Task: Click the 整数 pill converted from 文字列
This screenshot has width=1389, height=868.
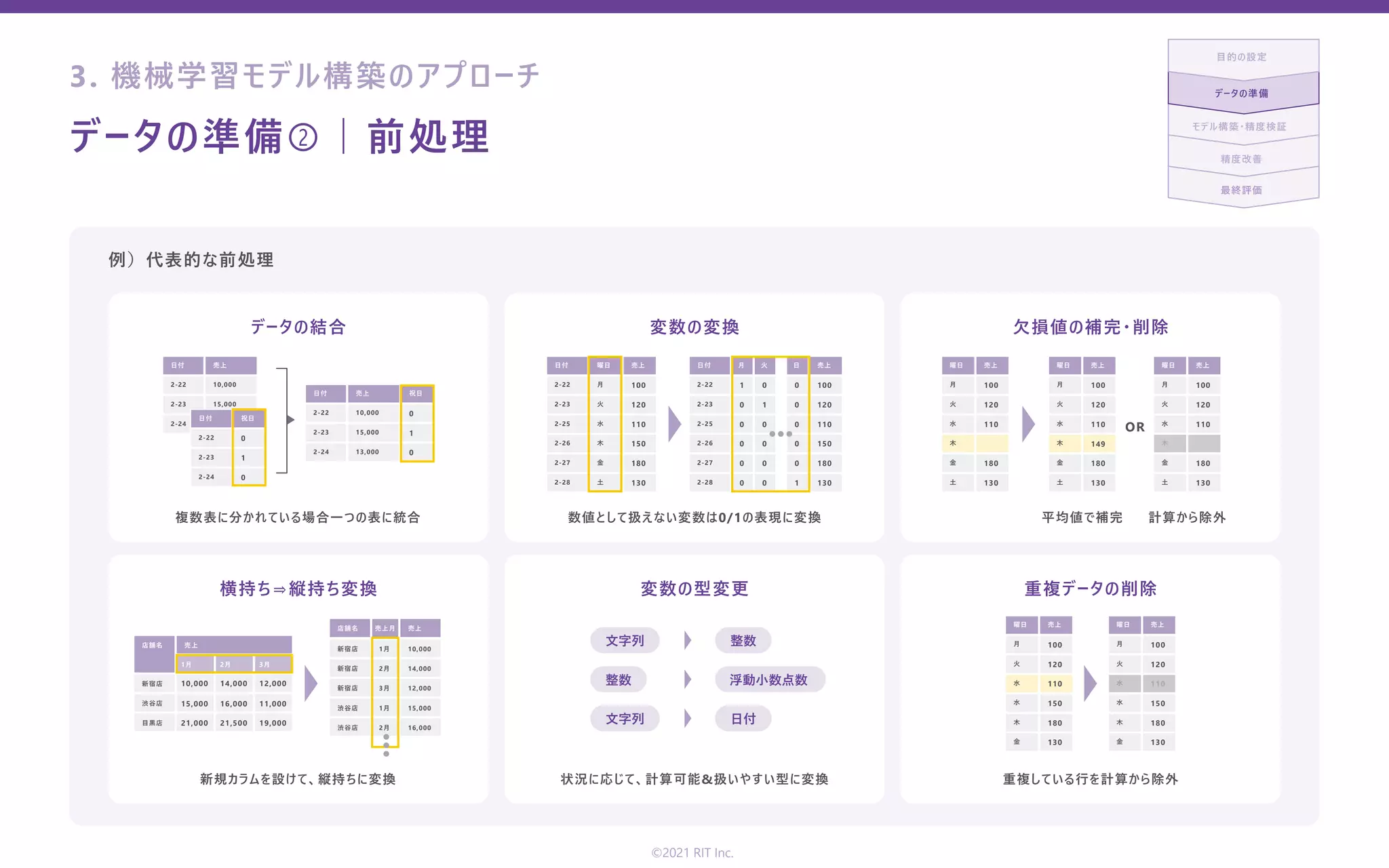Action: coord(743,640)
